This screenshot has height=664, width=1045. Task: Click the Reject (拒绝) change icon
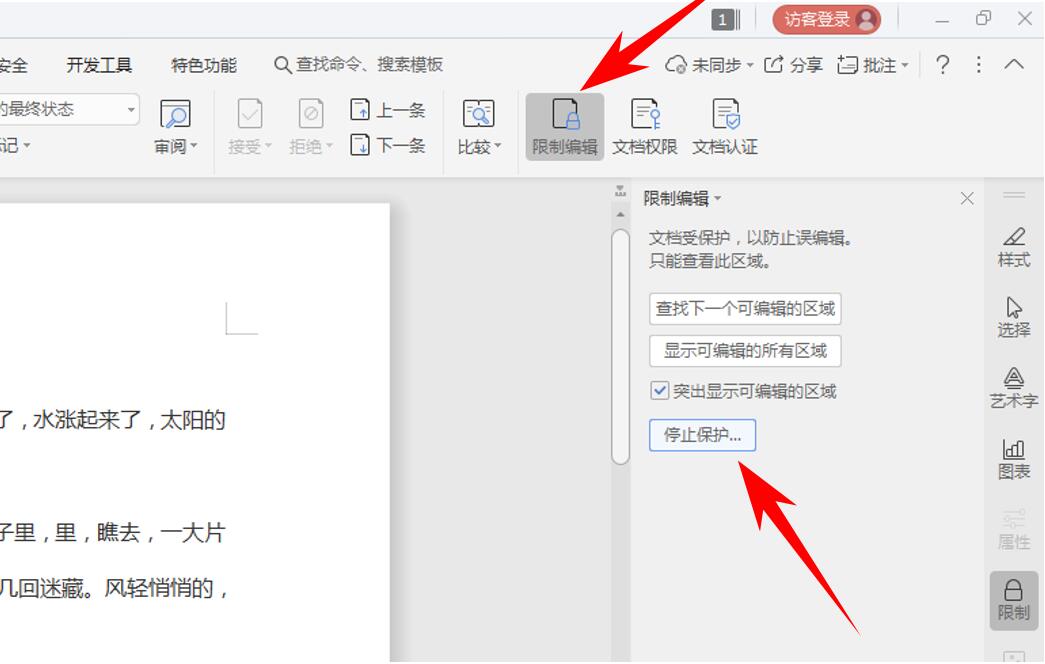tap(311, 114)
